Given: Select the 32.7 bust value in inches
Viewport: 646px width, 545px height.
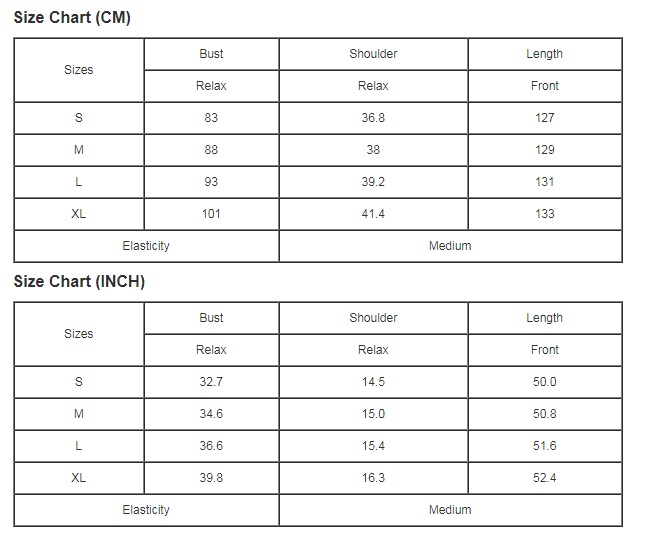Looking at the screenshot, I should (211, 382).
